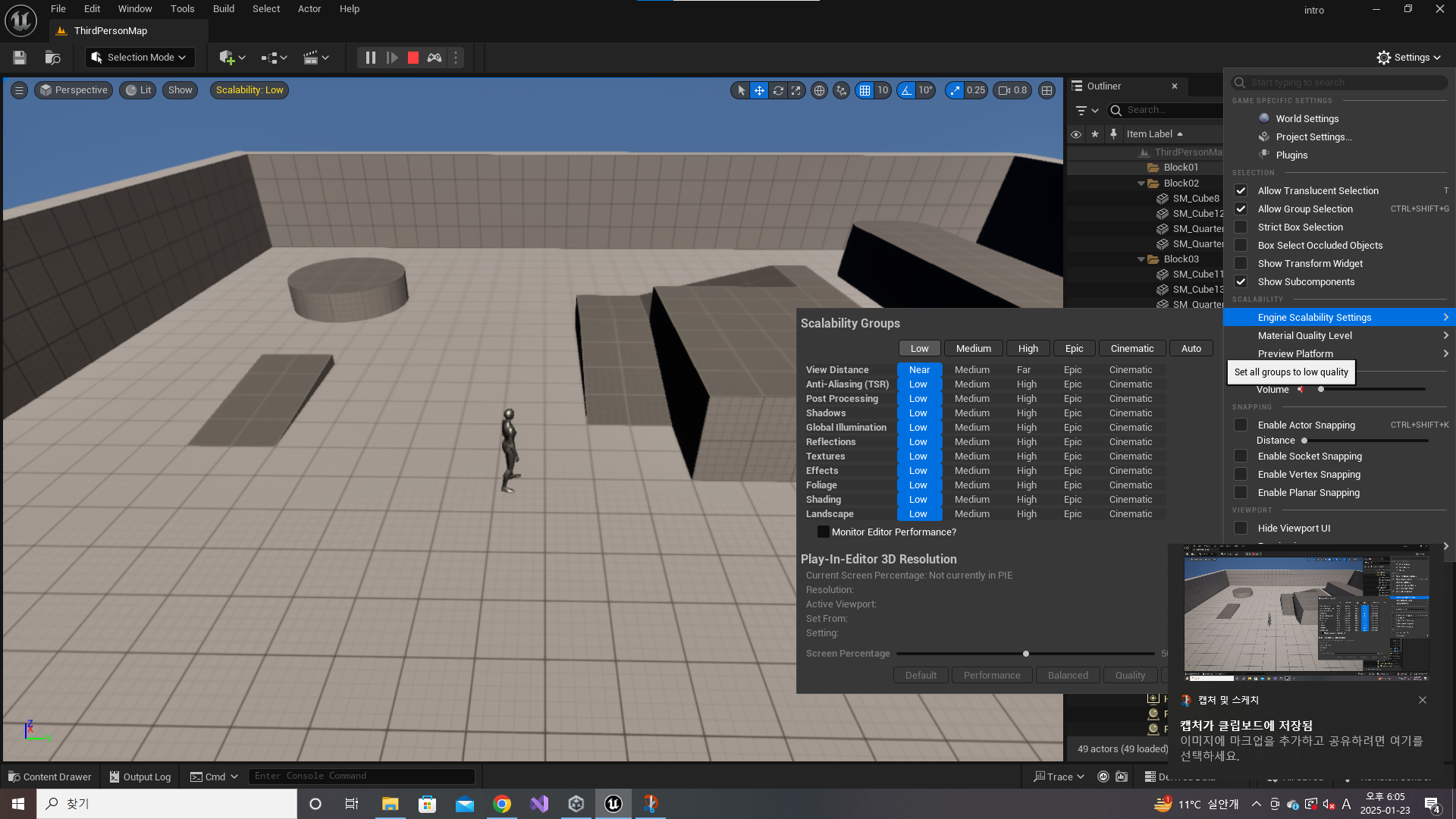This screenshot has height=819, width=1456.
Task: Collapse the Block02 folder
Action: click(x=1141, y=184)
